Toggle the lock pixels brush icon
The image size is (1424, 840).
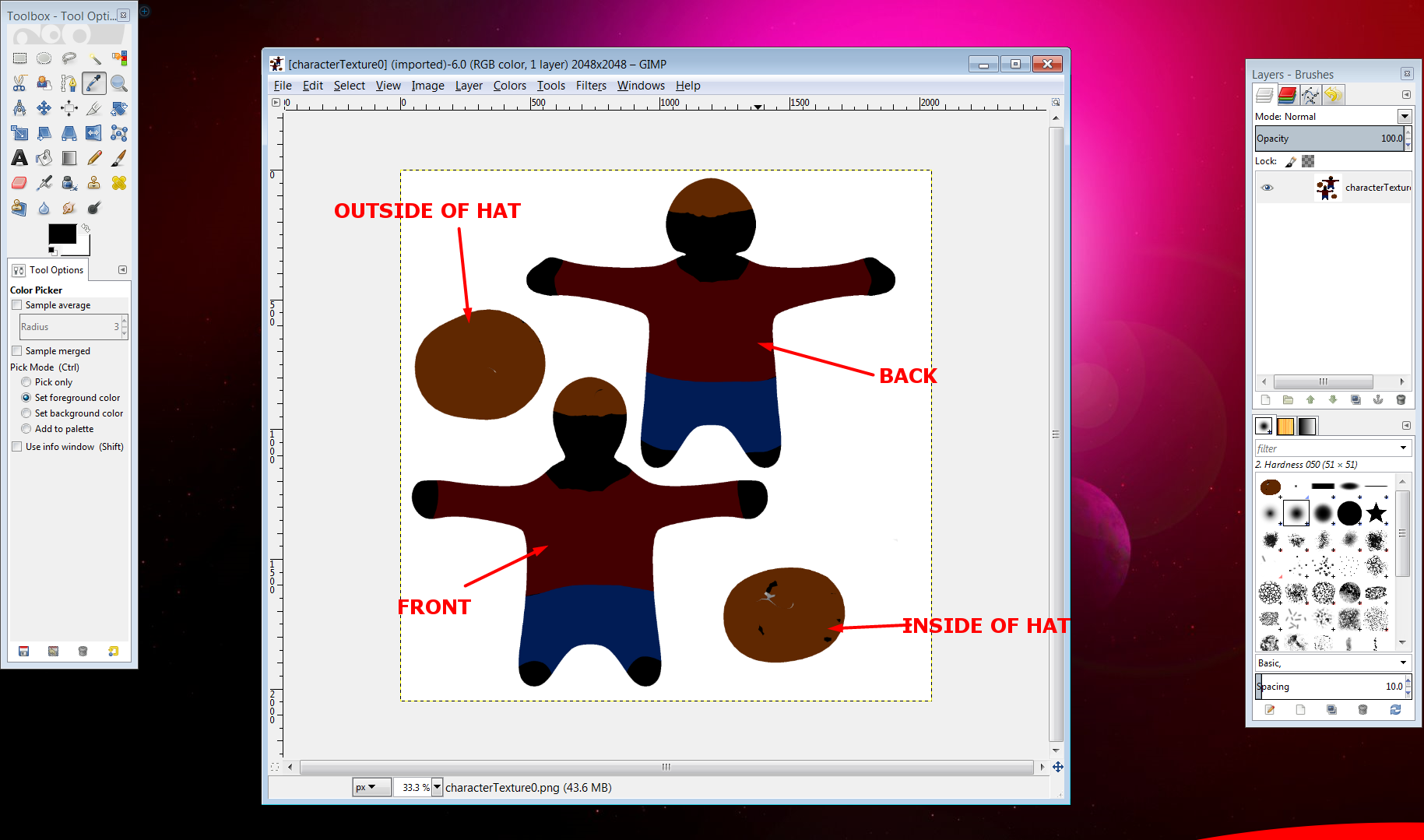1291,161
